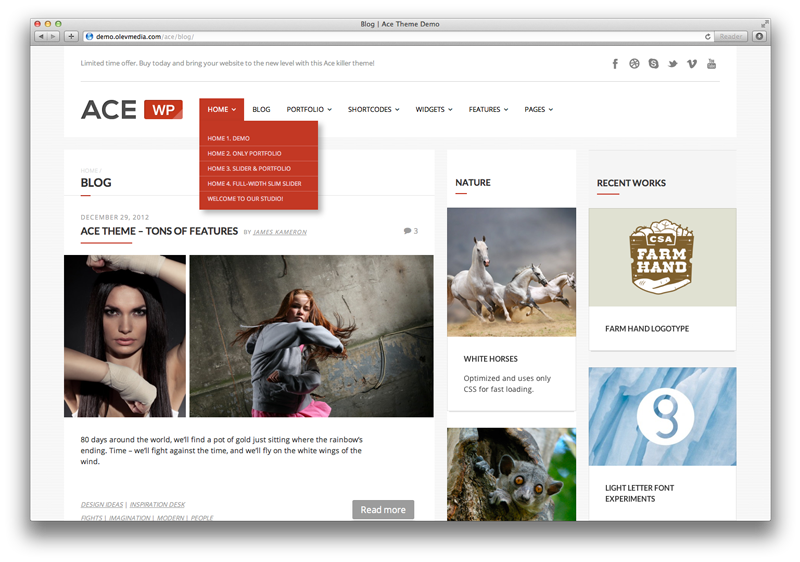
Task: Click text 'Optimized and uses only CSS'
Action: pos(507,384)
